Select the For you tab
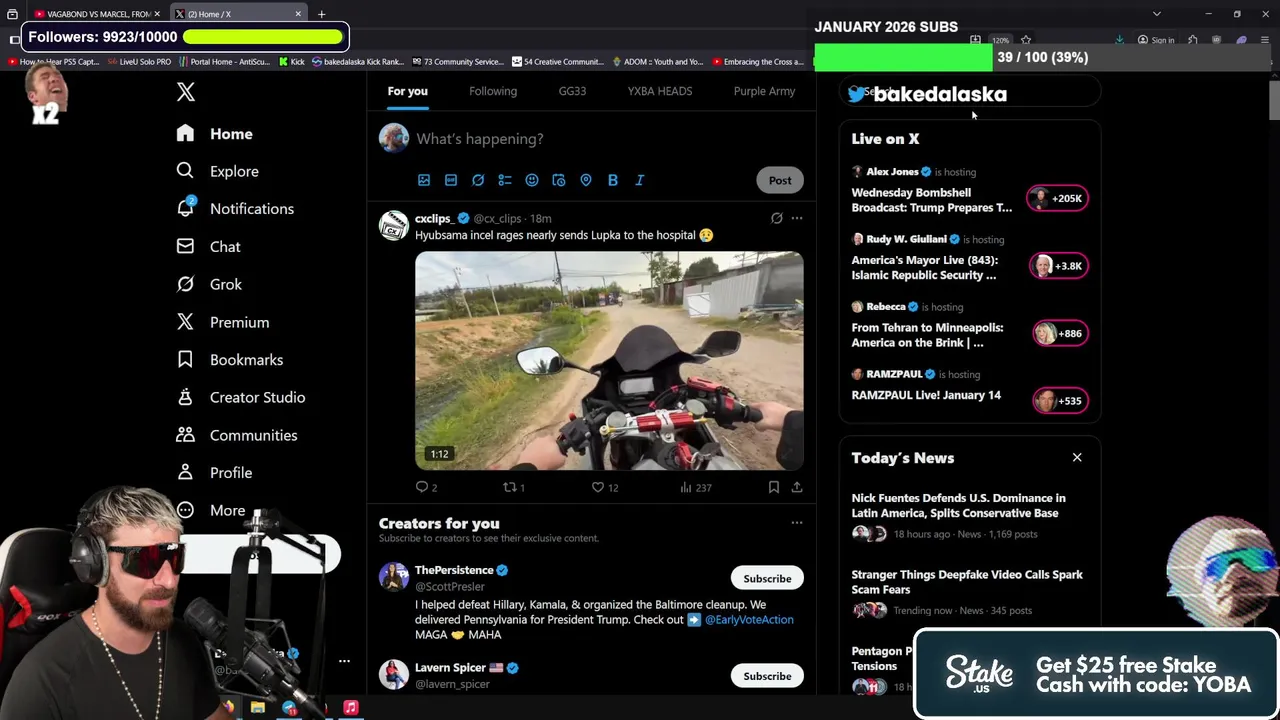The height and width of the screenshot is (720, 1280). pos(407,91)
